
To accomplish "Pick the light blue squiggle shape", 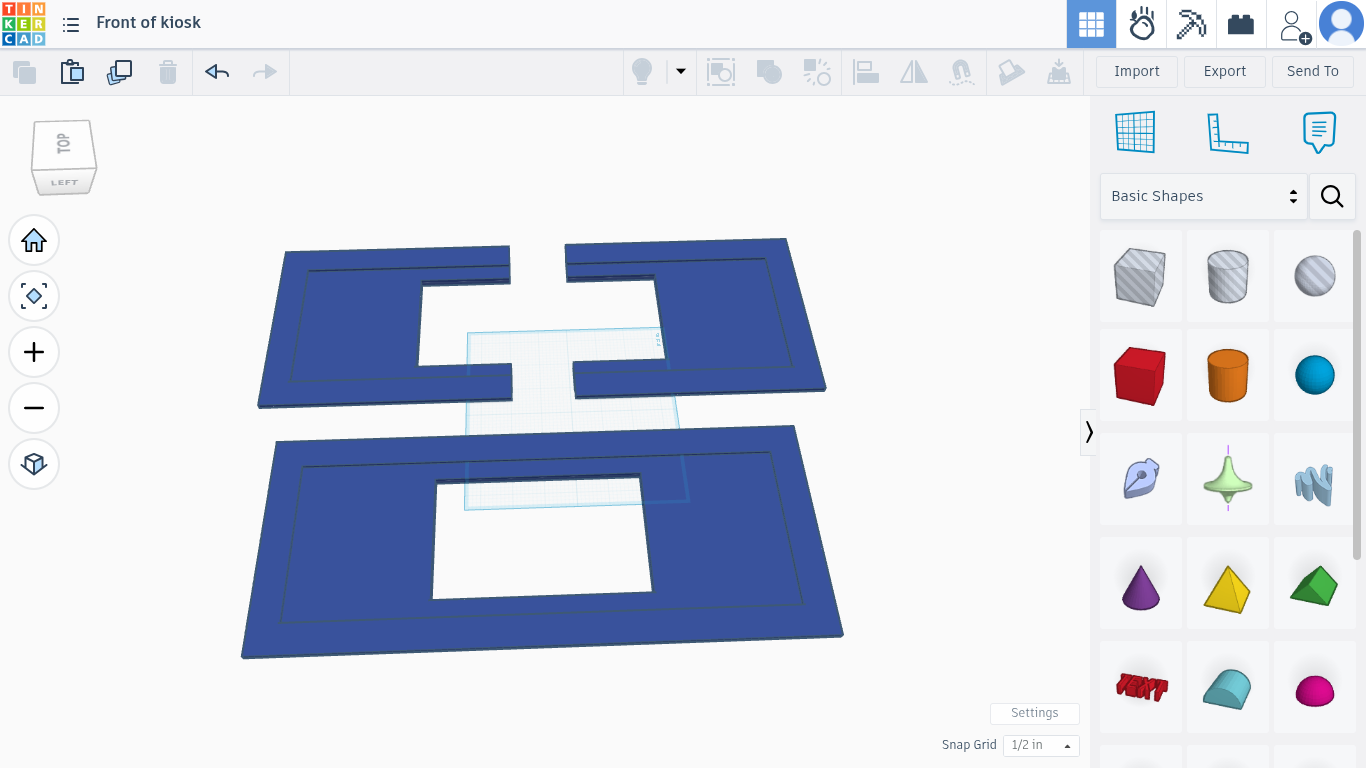I will coord(1315,480).
